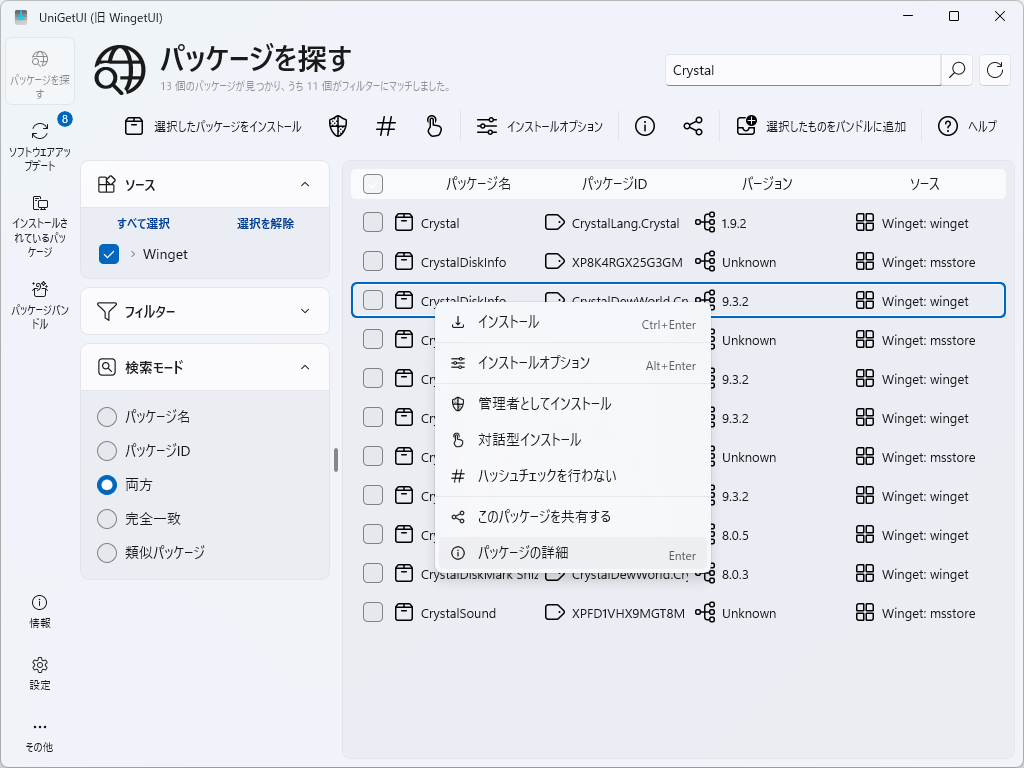This screenshot has height=768, width=1024.
Task: Check the select-all checkbox in the table header
Action: pos(374,184)
